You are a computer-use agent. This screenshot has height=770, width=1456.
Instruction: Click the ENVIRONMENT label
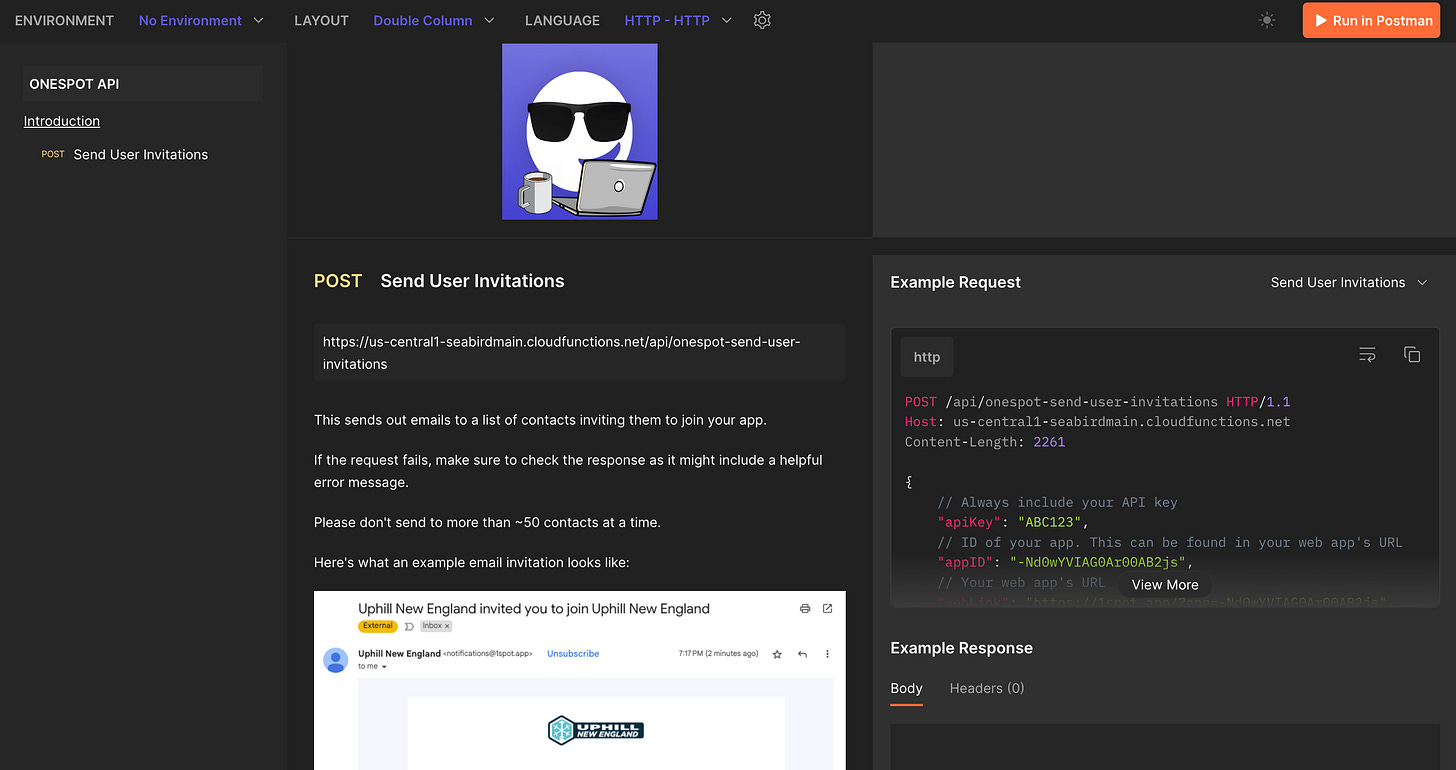click(64, 20)
